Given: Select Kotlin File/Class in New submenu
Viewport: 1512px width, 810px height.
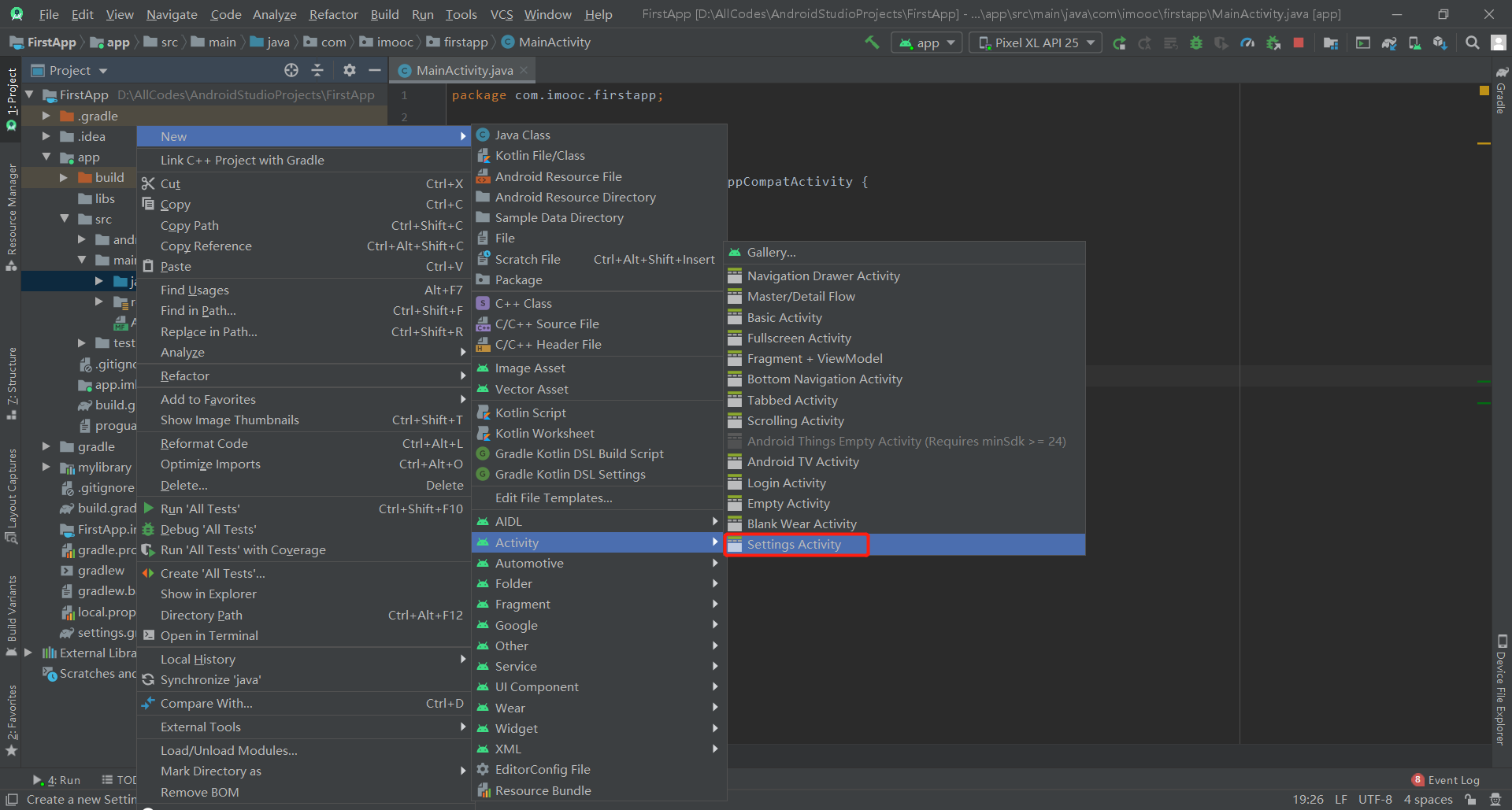Looking at the screenshot, I should point(598,155).
